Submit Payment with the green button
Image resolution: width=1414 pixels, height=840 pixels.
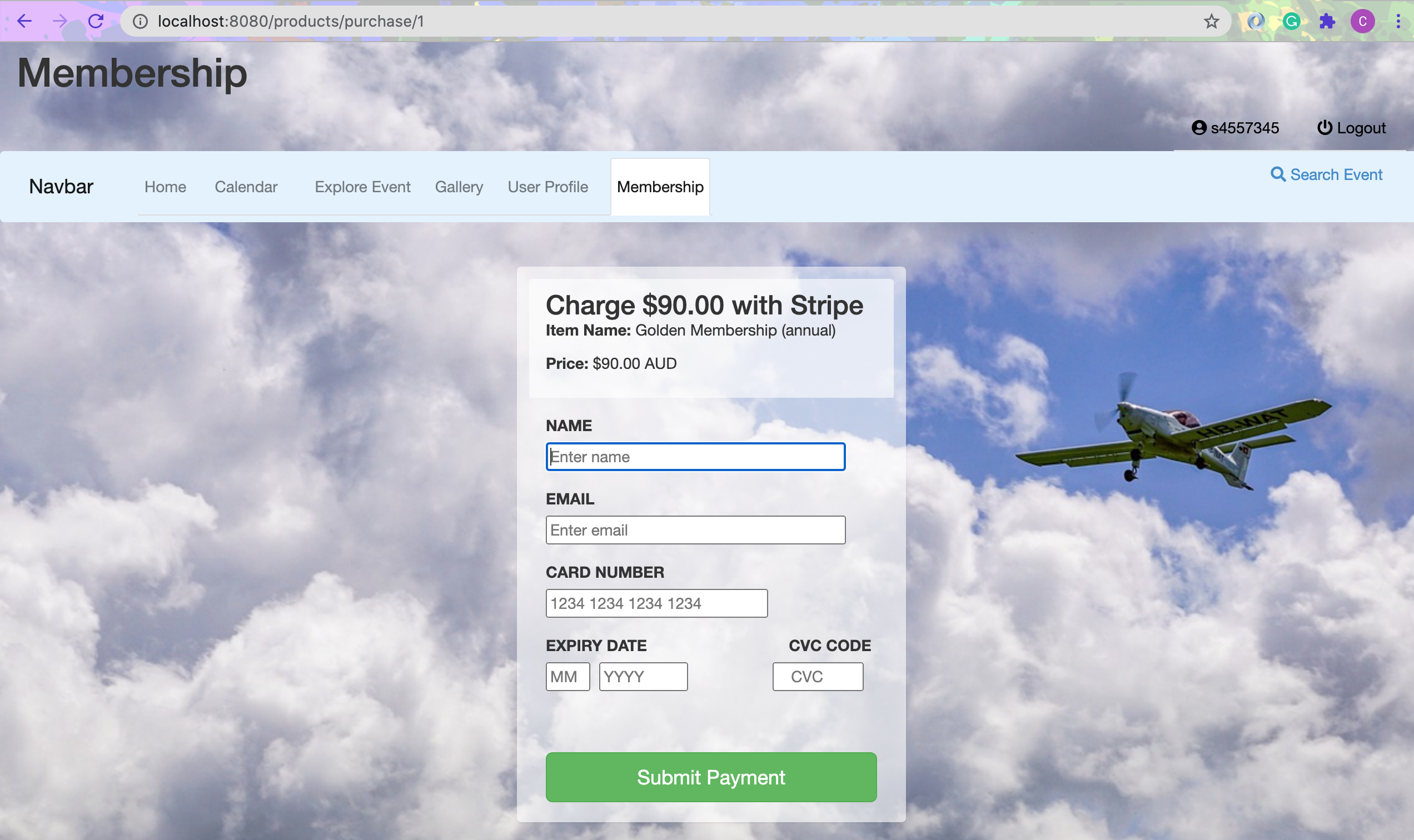click(711, 777)
